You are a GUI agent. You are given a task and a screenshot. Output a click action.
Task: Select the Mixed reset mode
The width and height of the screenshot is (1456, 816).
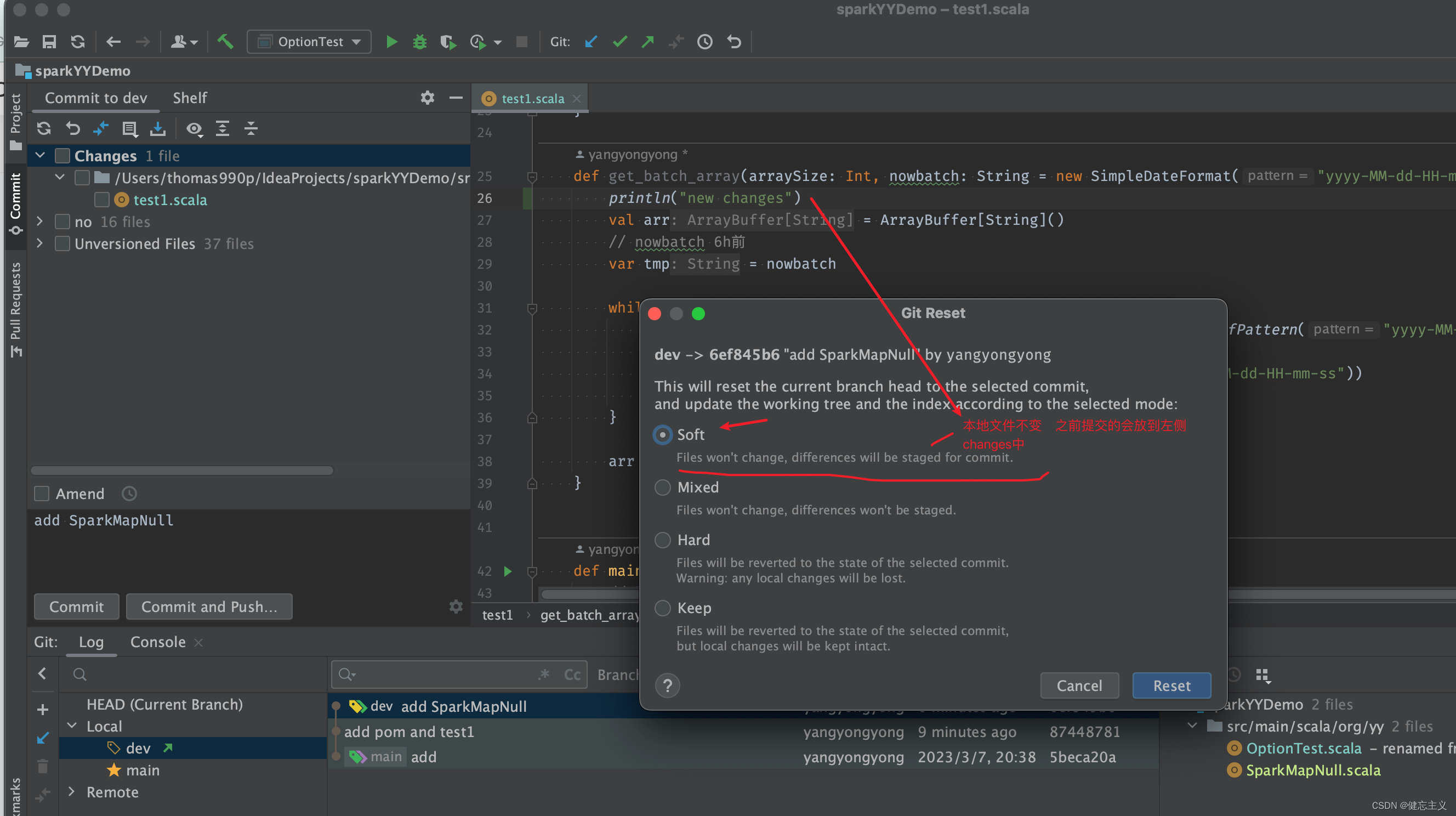tap(662, 488)
